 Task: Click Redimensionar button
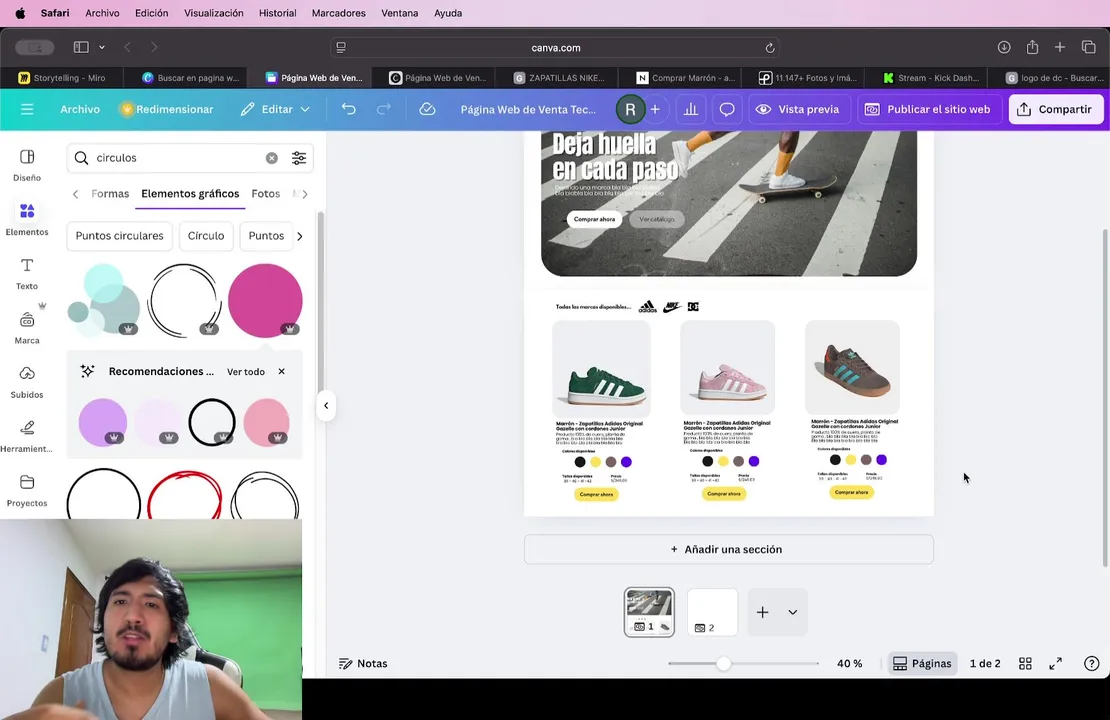167,109
